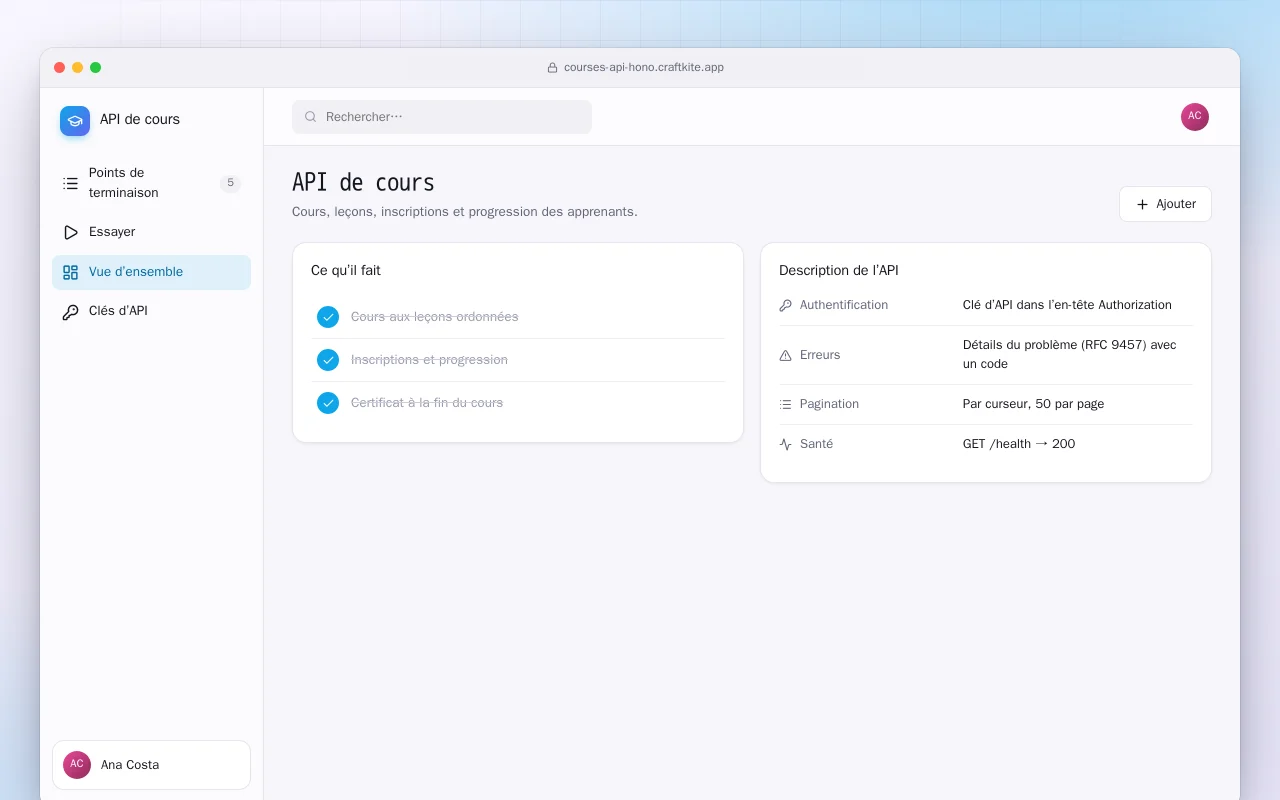The image size is (1280, 800).
Task: Click the graduation cap app logo
Action: [x=75, y=121]
